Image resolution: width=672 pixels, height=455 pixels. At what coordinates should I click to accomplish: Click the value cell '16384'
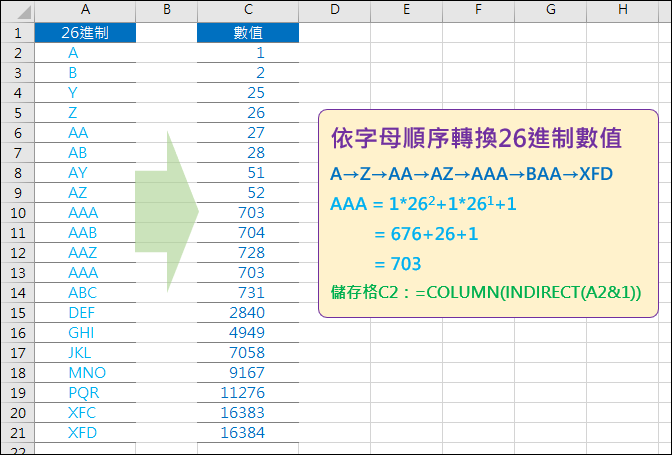pos(248,433)
